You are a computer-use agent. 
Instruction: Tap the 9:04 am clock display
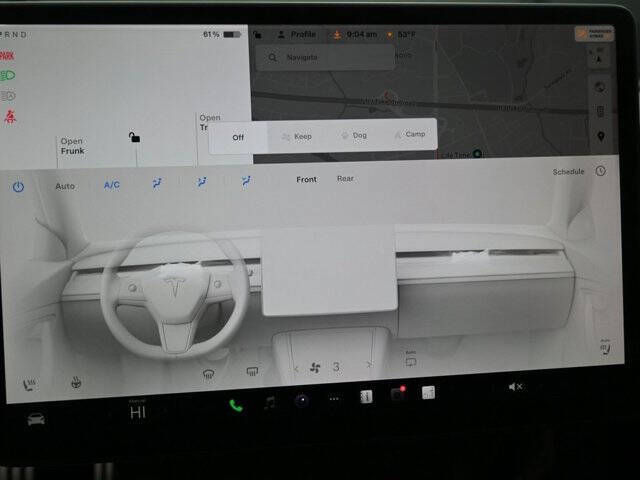(x=361, y=35)
